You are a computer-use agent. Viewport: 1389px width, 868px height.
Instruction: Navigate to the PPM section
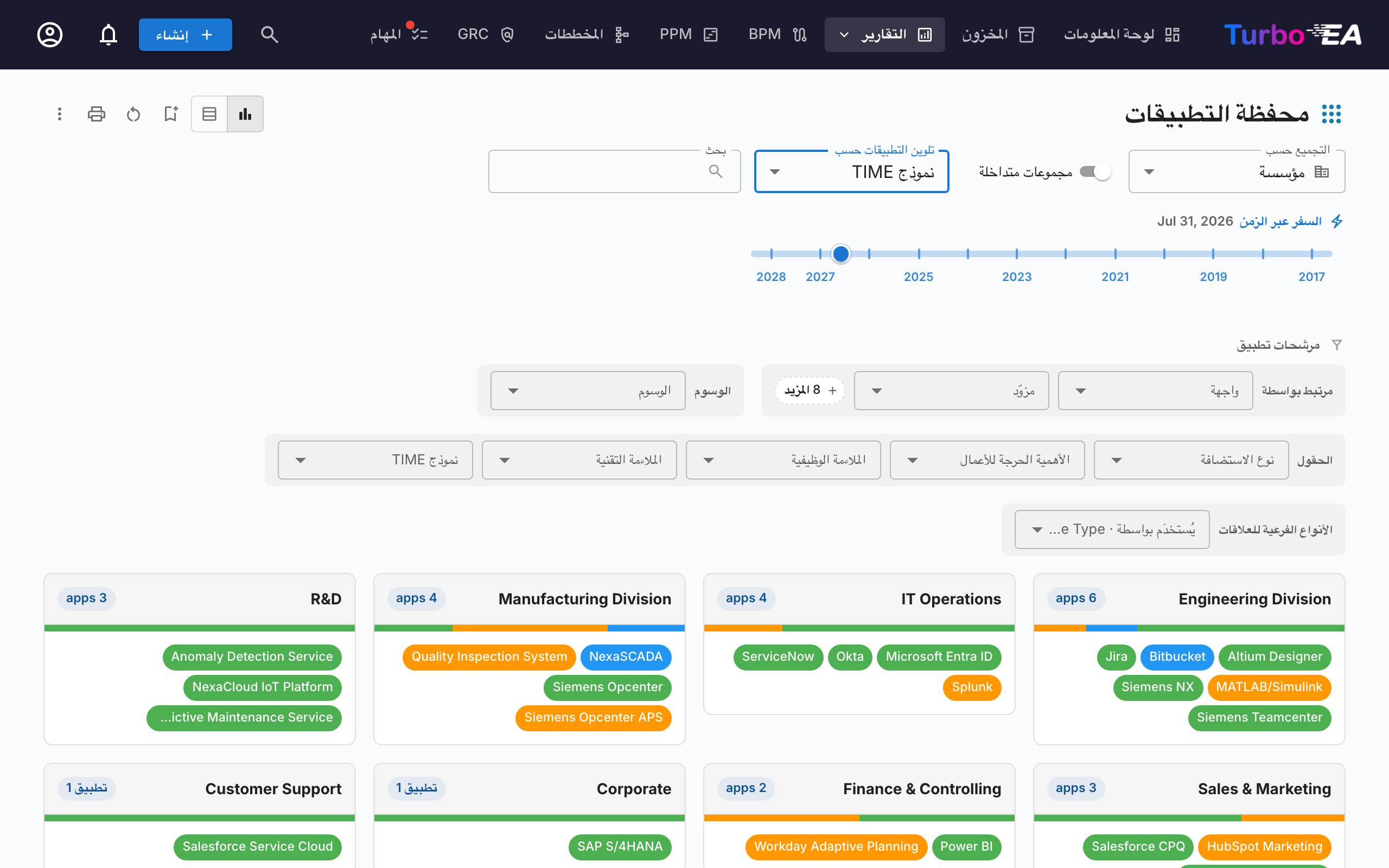click(688, 34)
